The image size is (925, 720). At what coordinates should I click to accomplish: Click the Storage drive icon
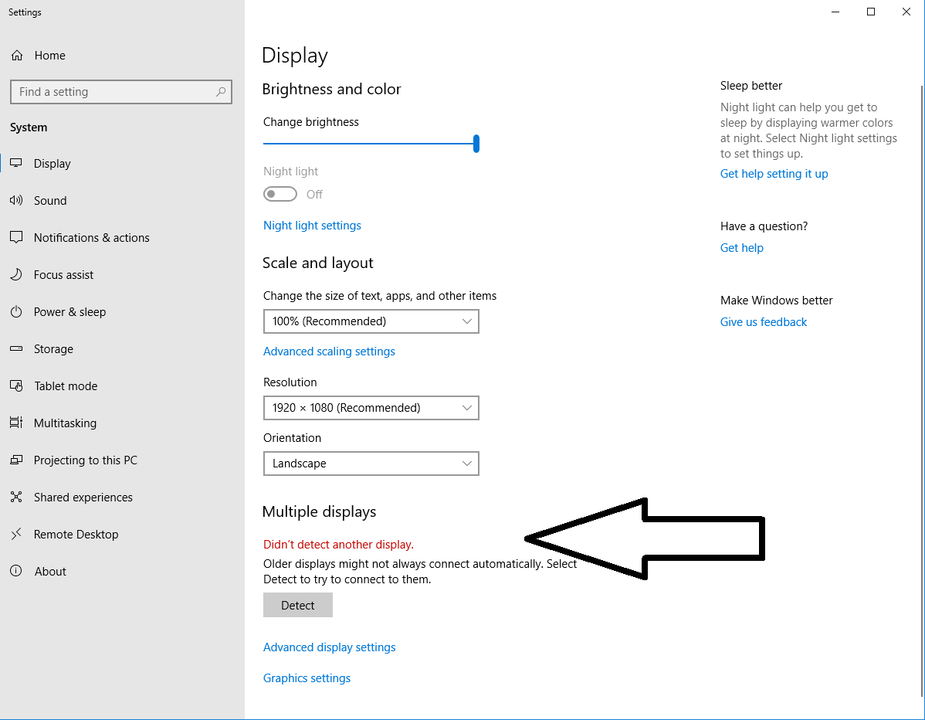pyautogui.click(x=16, y=349)
